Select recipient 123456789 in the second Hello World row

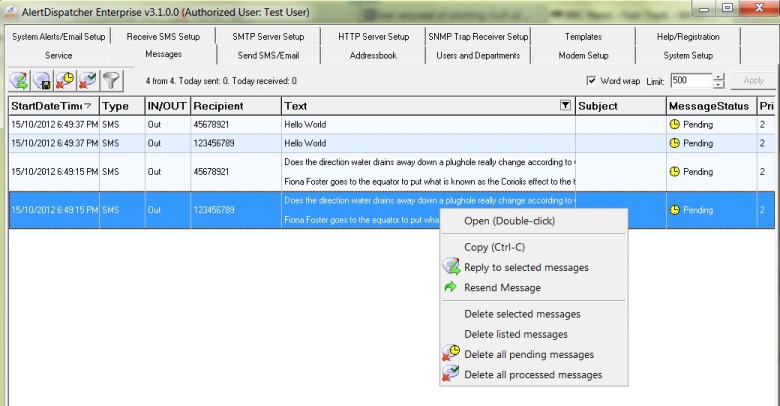click(x=214, y=143)
